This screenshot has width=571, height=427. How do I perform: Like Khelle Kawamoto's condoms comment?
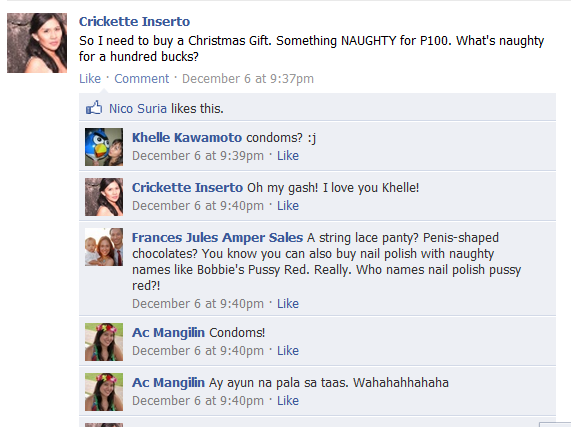[x=288, y=156]
